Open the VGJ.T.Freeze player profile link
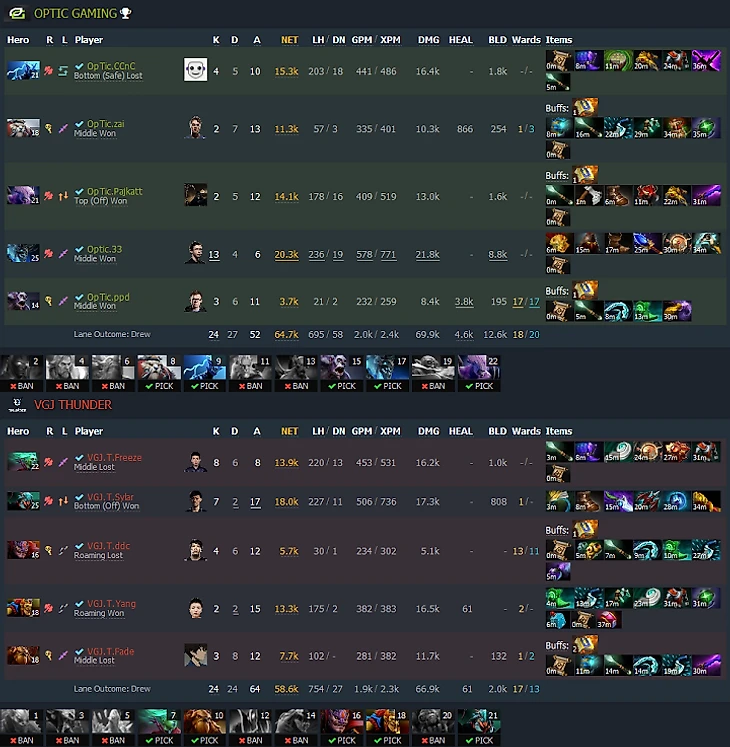 coord(114,457)
